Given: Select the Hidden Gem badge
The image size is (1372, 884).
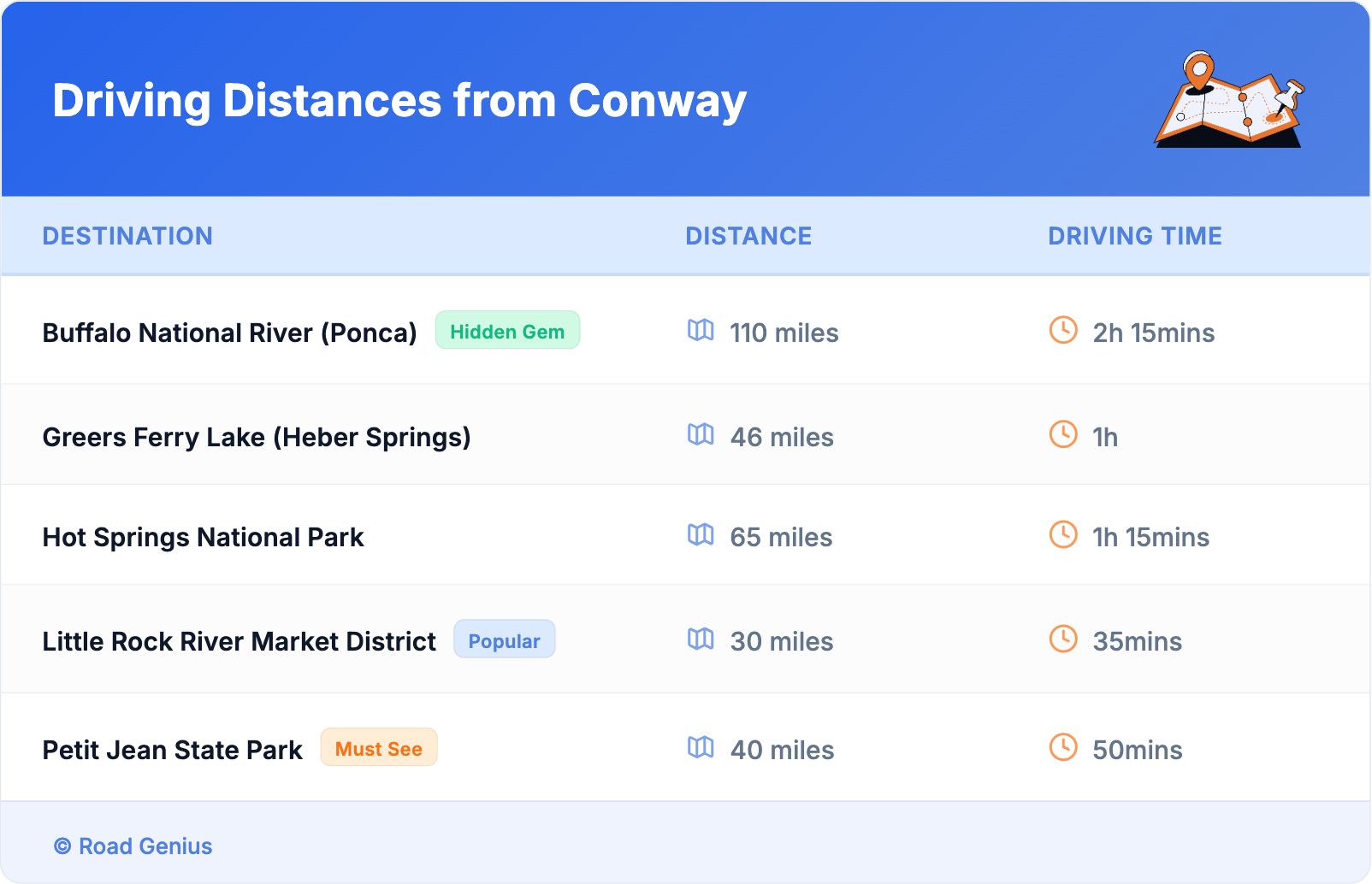Looking at the screenshot, I should tap(507, 331).
